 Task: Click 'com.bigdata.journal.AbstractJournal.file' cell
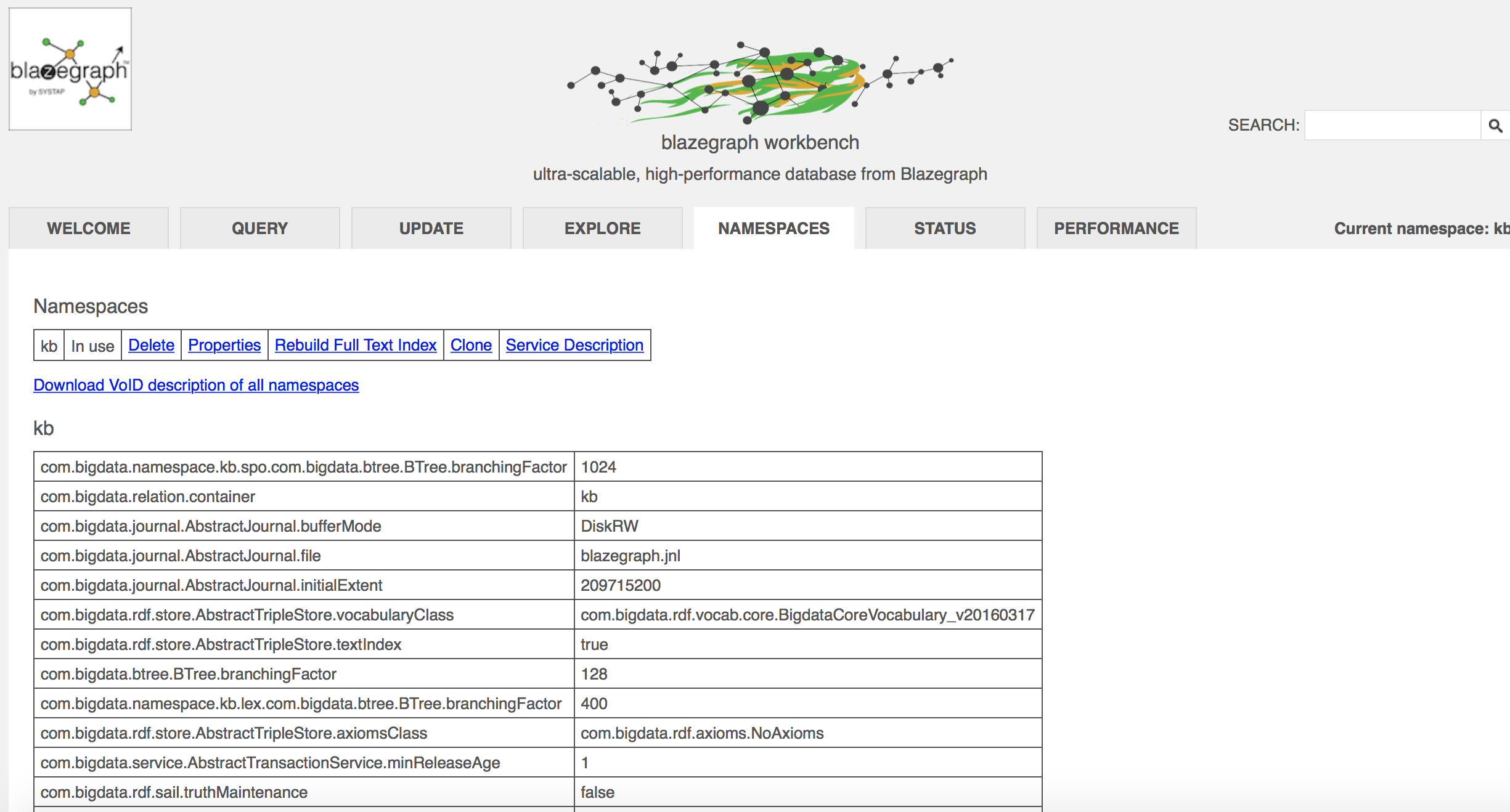[304, 556]
